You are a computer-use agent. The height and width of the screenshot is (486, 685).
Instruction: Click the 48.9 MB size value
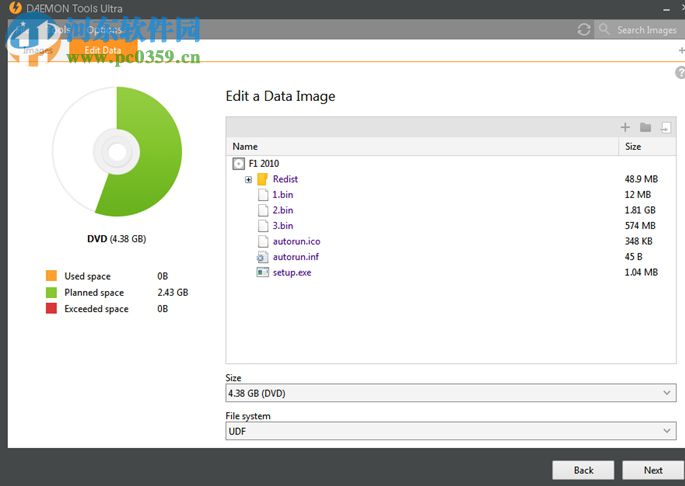pos(641,179)
